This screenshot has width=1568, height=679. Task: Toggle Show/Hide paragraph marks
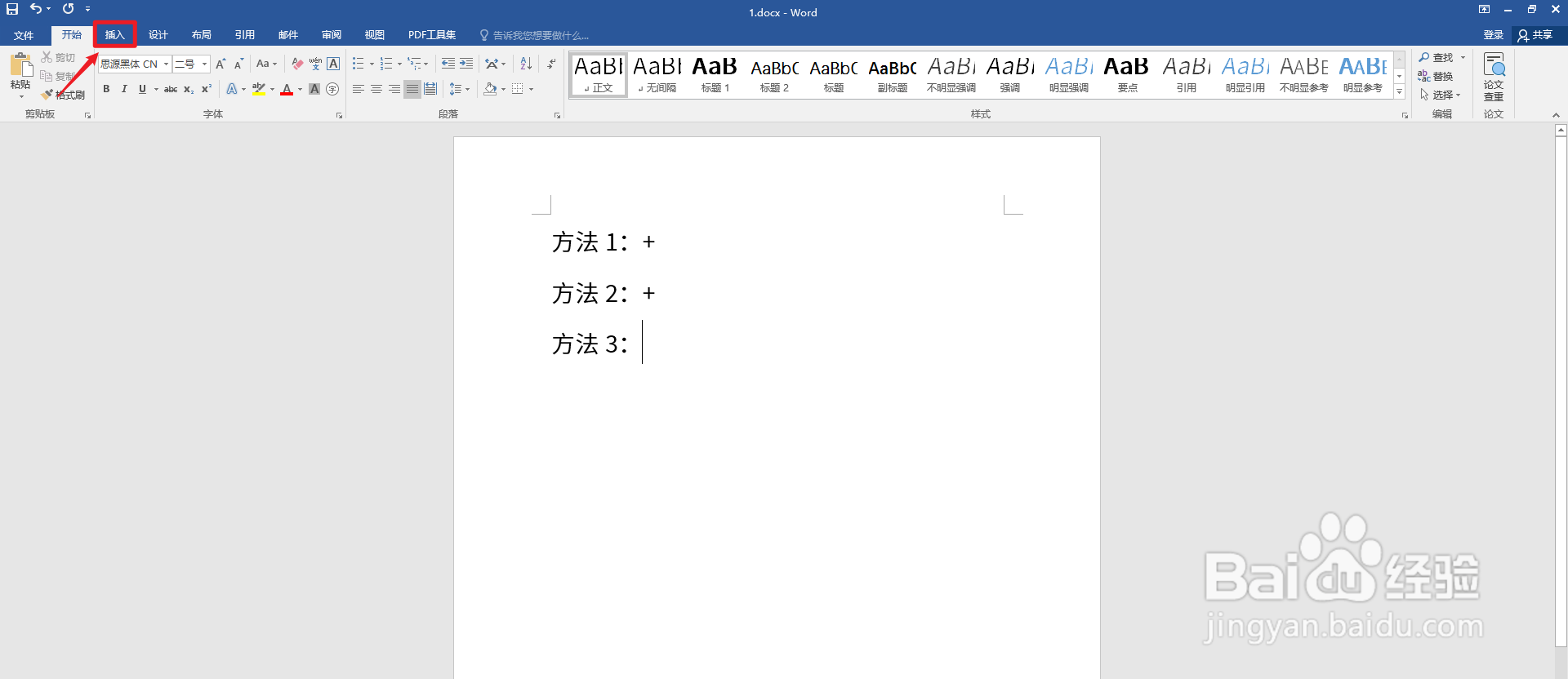(551, 64)
